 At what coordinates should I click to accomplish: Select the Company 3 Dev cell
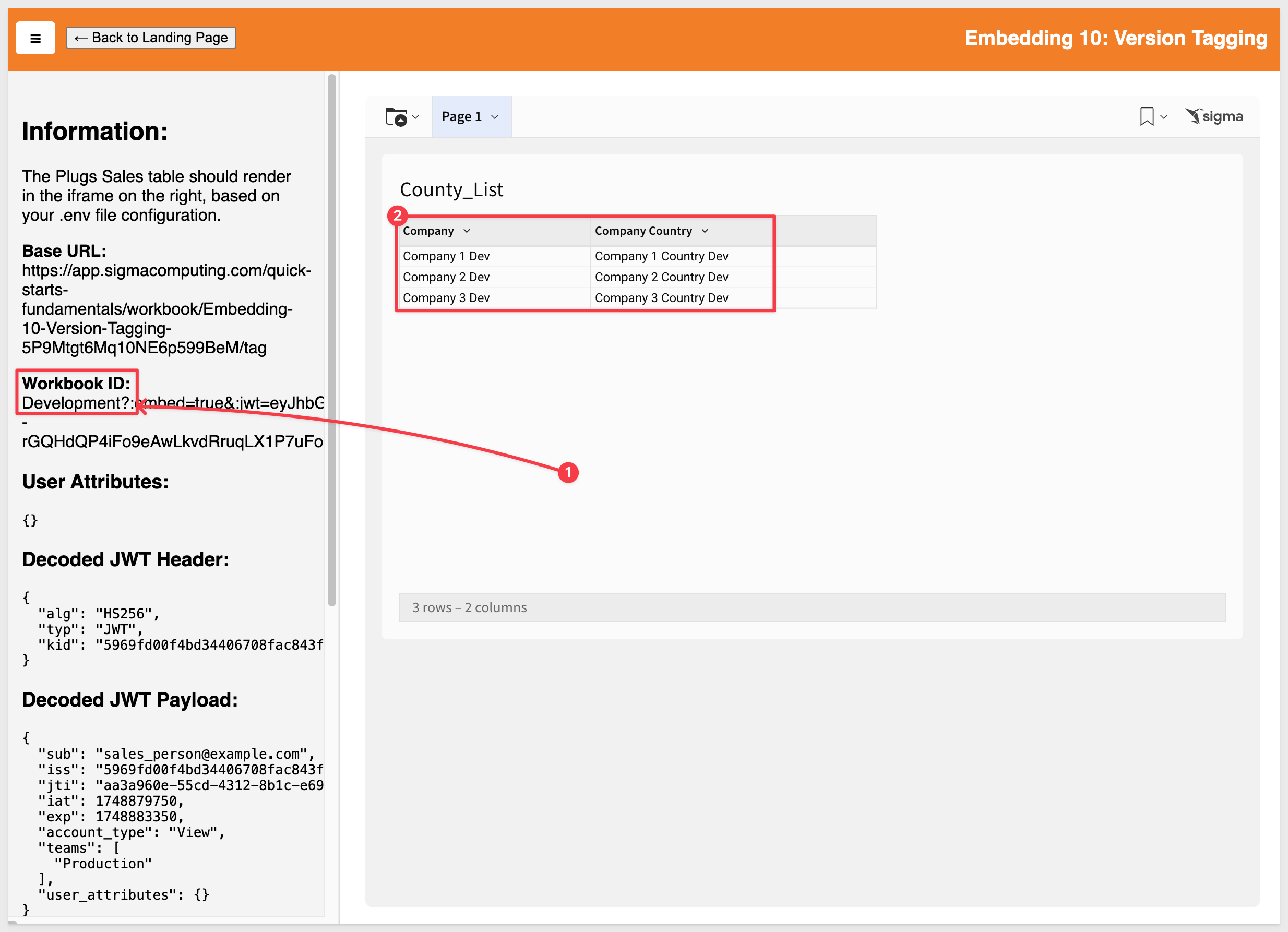click(446, 298)
